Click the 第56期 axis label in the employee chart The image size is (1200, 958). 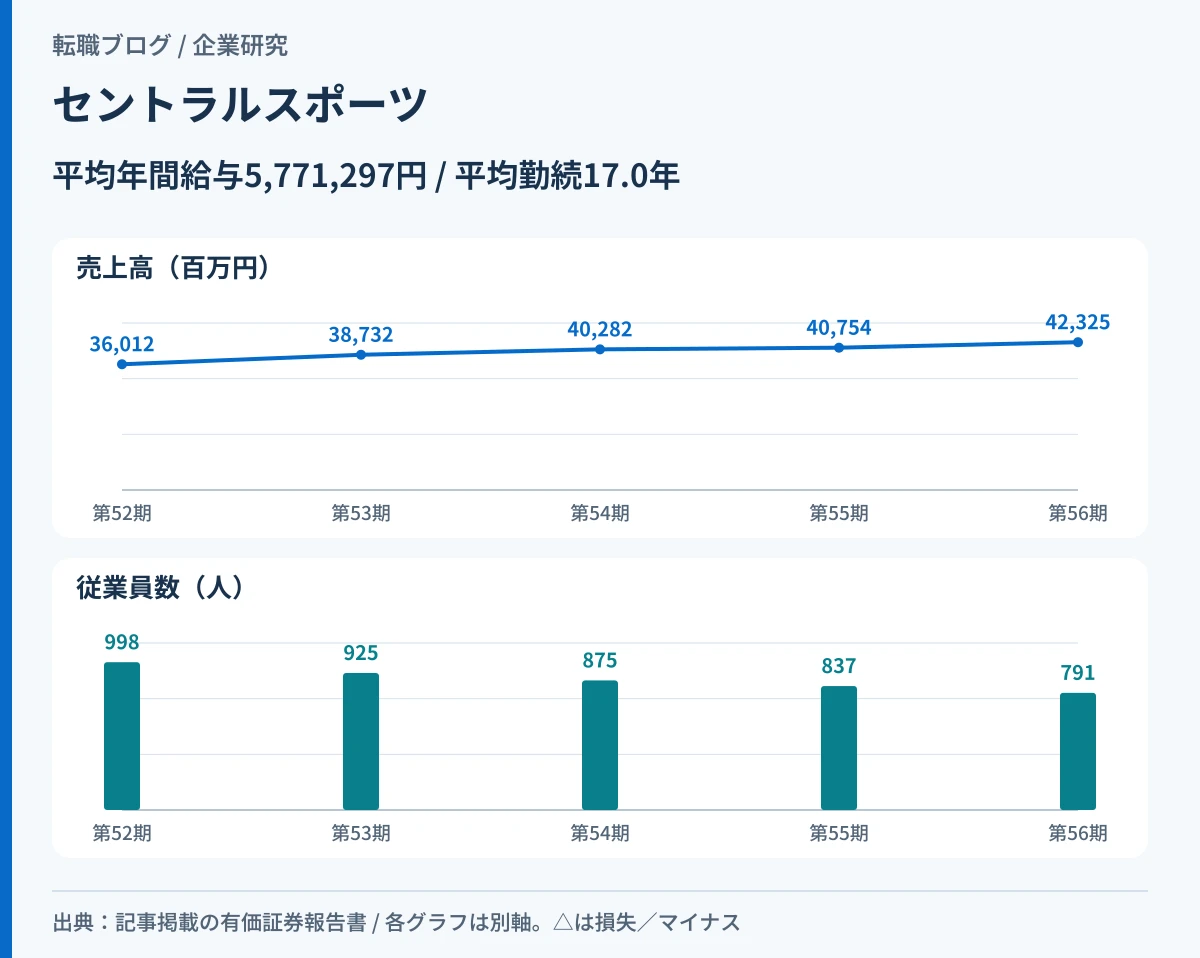coord(1078,834)
